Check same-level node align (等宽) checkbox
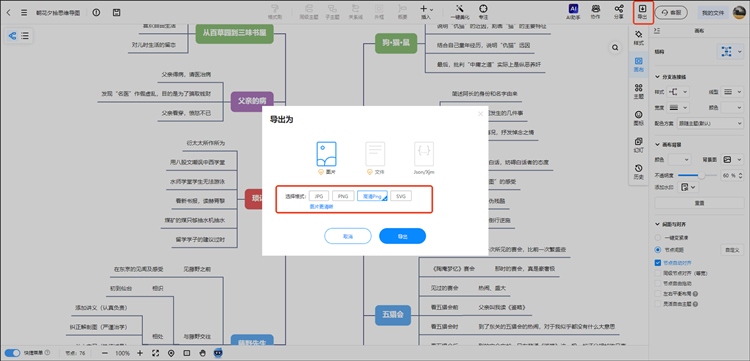 tap(658, 273)
